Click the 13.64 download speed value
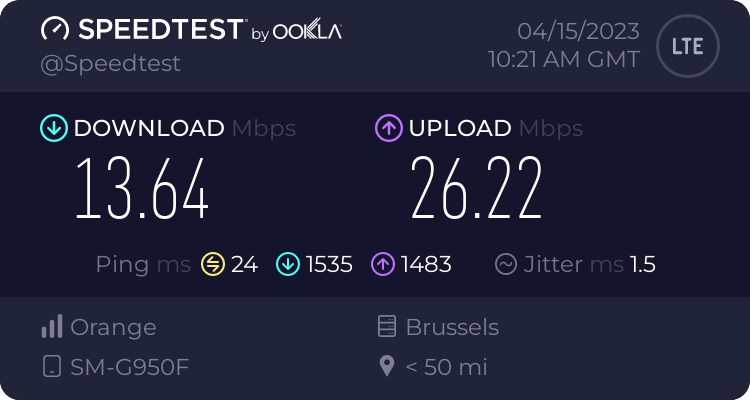The height and width of the screenshot is (400, 750). tap(143, 189)
